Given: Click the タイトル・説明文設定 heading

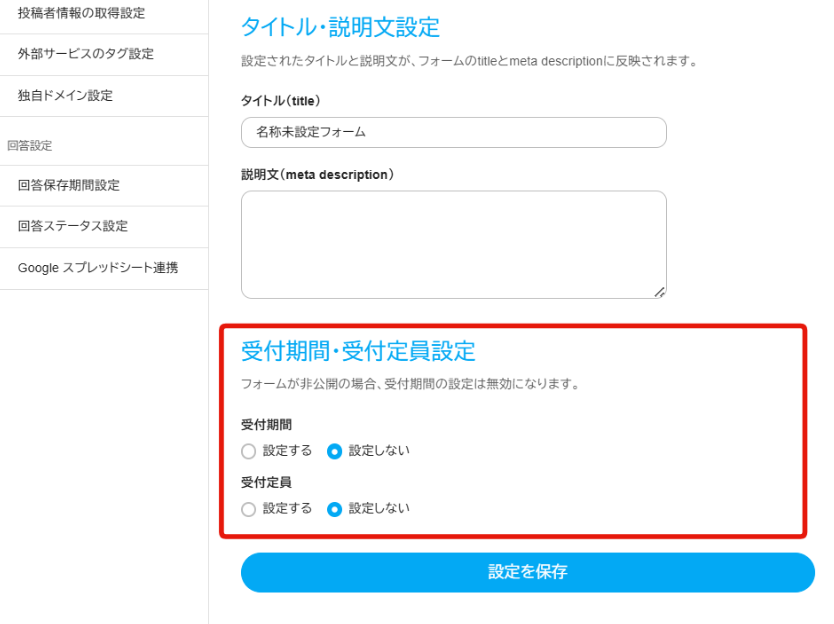Looking at the screenshot, I should click(x=340, y=27).
